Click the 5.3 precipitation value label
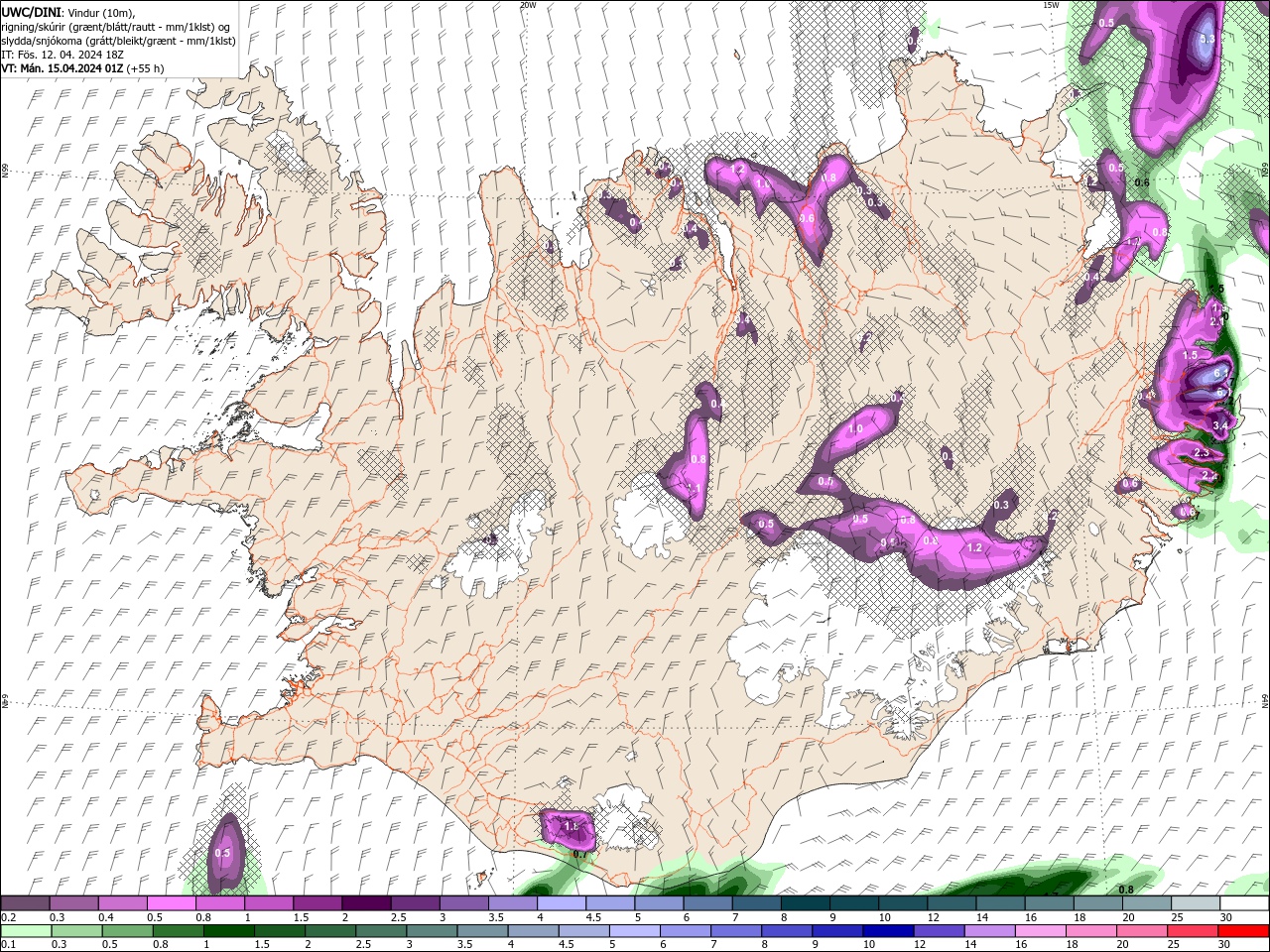The width and height of the screenshot is (1270, 952). 1206,39
